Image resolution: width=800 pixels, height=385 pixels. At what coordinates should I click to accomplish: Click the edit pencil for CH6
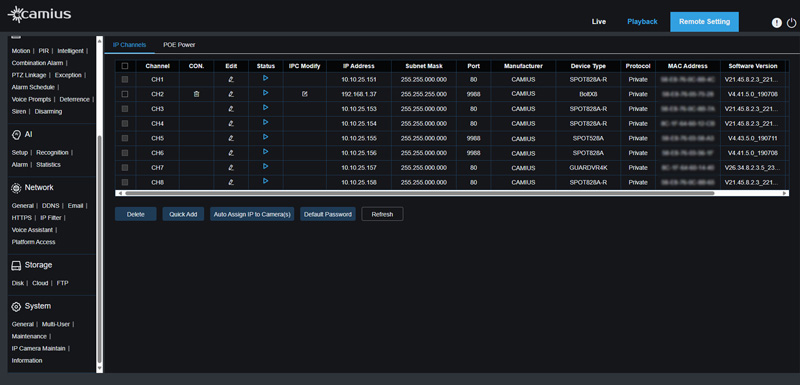[231, 153]
